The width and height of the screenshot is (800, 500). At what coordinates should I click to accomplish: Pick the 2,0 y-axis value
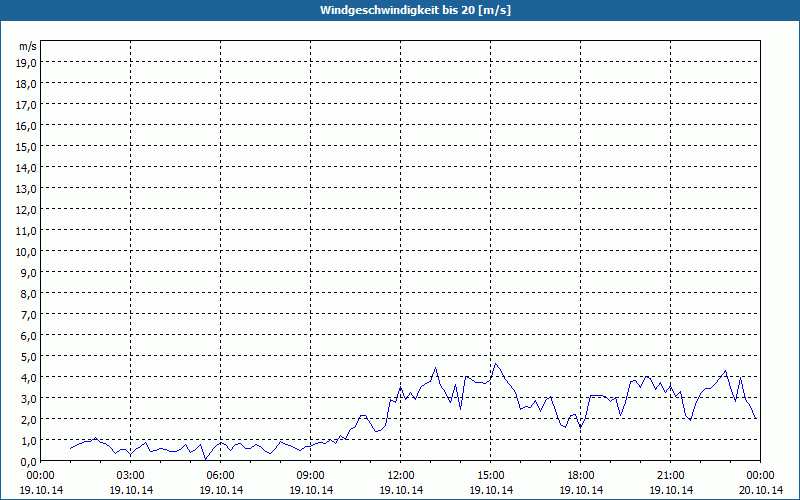pyautogui.click(x=29, y=419)
